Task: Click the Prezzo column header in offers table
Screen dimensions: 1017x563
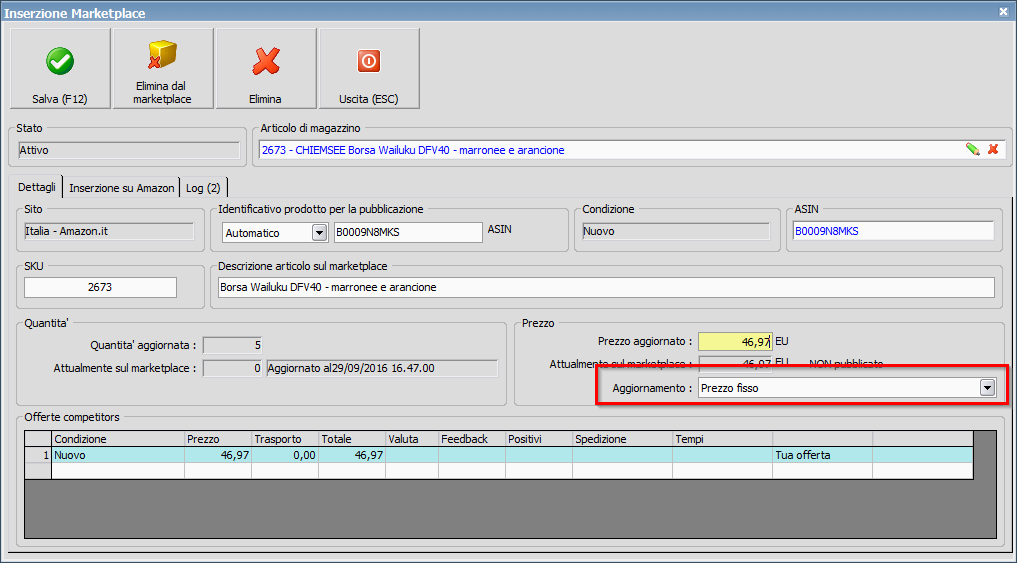Action: pos(216,439)
